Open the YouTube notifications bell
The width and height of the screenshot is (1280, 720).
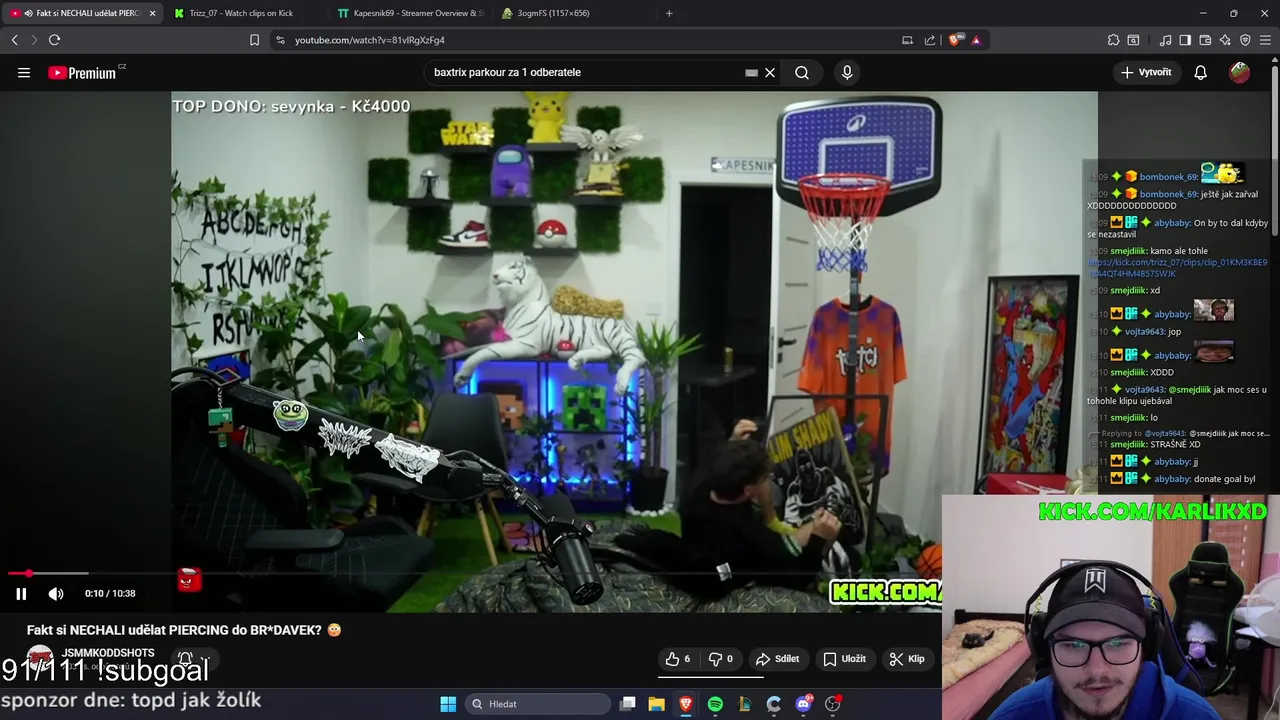(x=1200, y=72)
